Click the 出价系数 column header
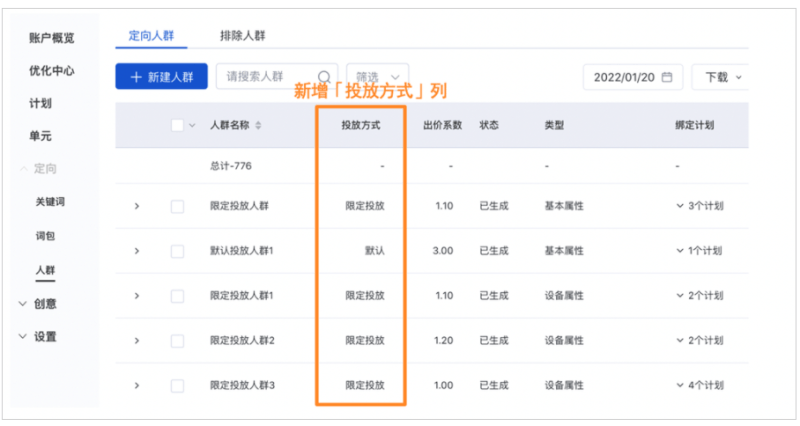 [442, 126]
